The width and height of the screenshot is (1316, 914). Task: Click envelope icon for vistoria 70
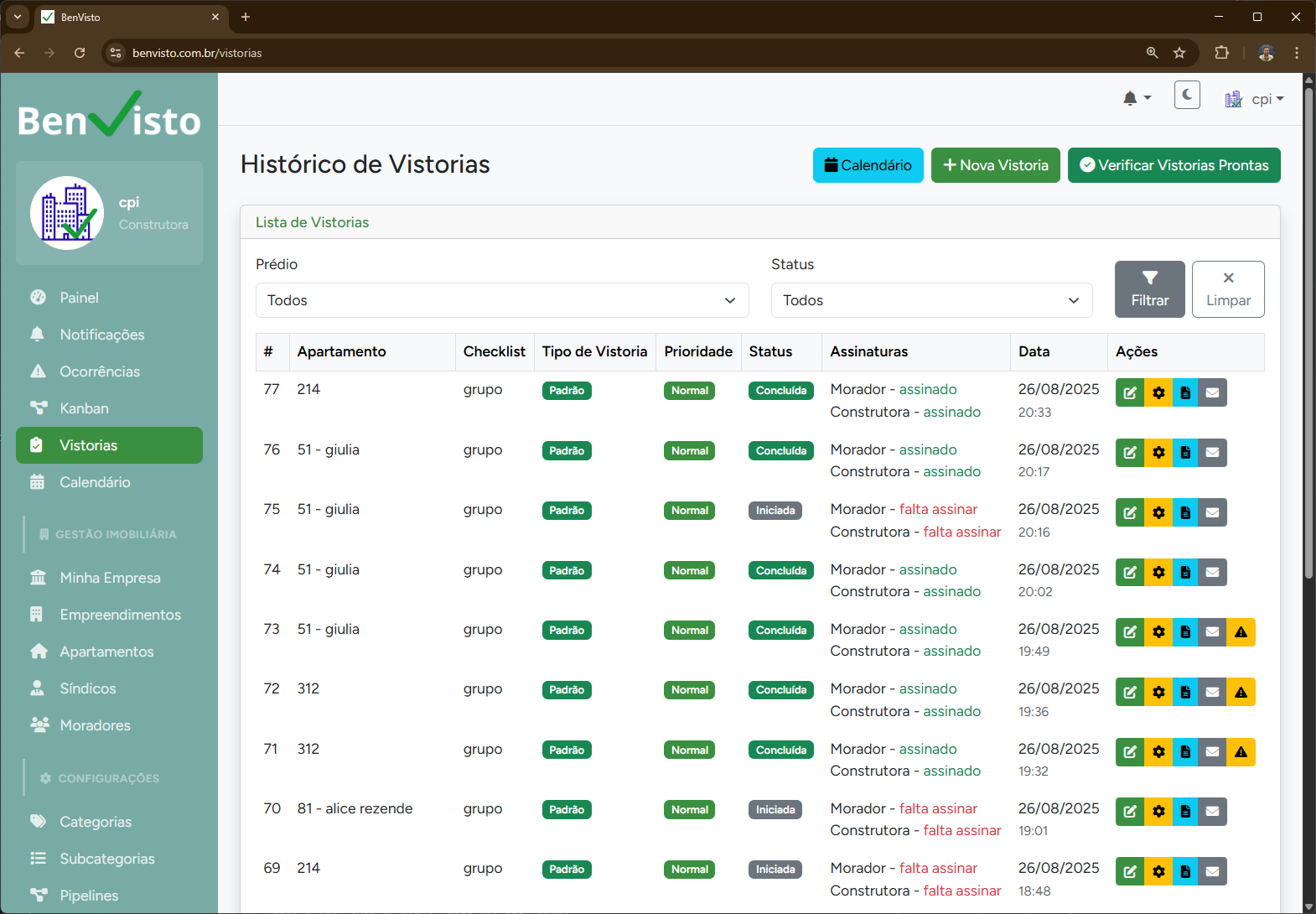1212,812
